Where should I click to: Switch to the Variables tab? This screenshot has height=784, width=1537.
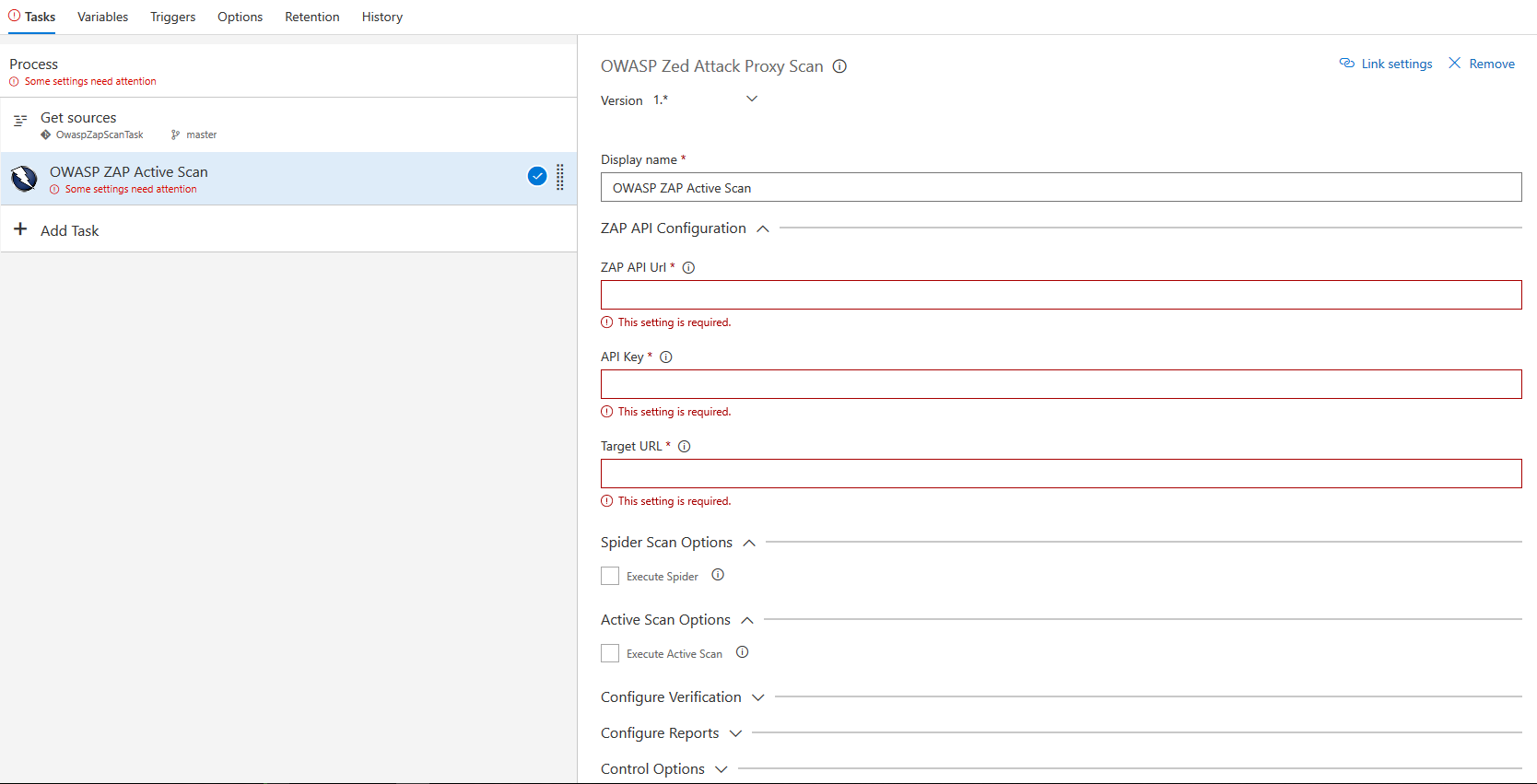click(x=103, y=17)
